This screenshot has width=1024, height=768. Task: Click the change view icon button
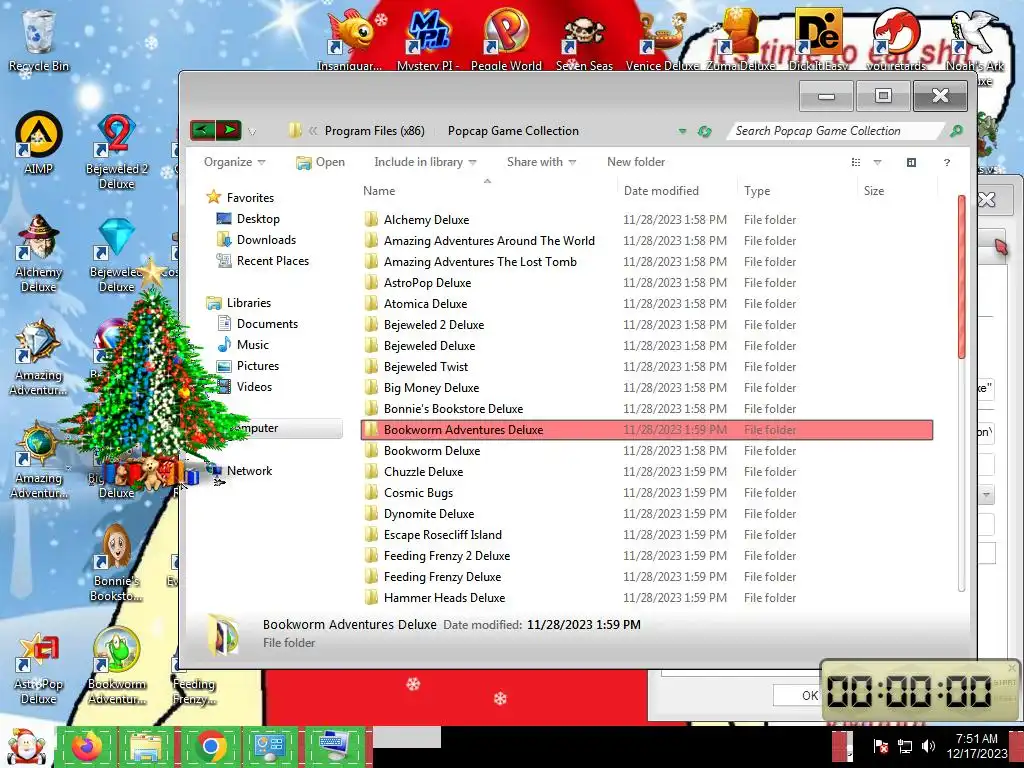pyautogui.click(x=856, y=162)
